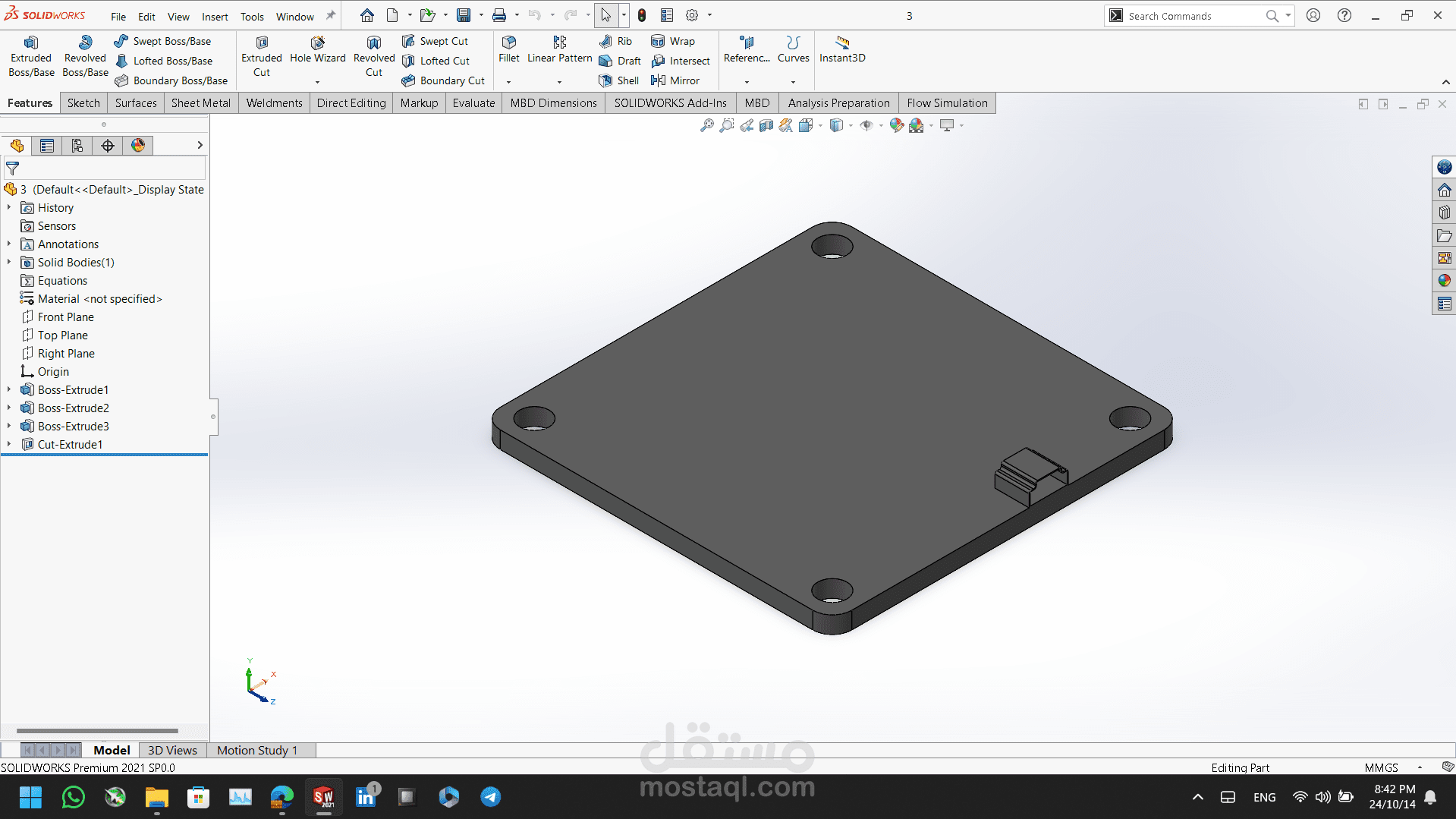Open the Linear Pattern dropdown arrow
The image size is (1456, 819).
click(x=560, y=82)
